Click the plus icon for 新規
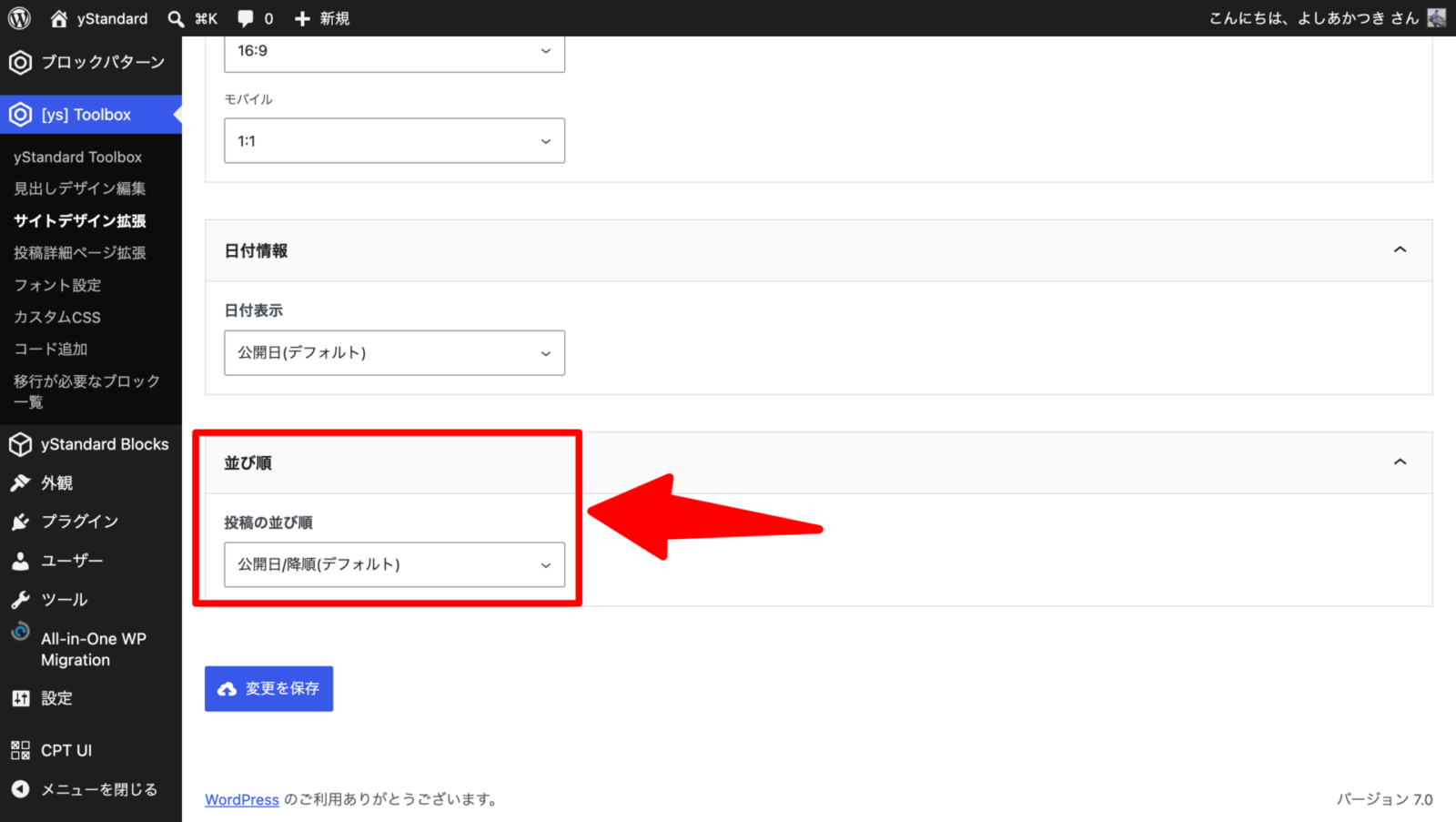Image resolution: width=1456 pixels, height=822 pixels. click(x=303, y=18)
